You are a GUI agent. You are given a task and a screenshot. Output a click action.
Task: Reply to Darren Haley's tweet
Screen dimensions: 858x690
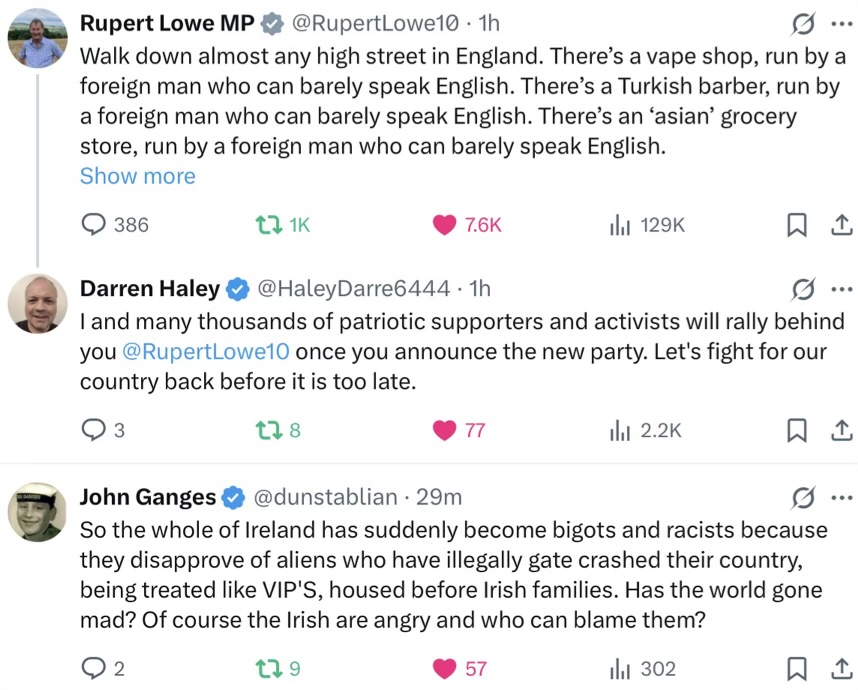point(102,430)
